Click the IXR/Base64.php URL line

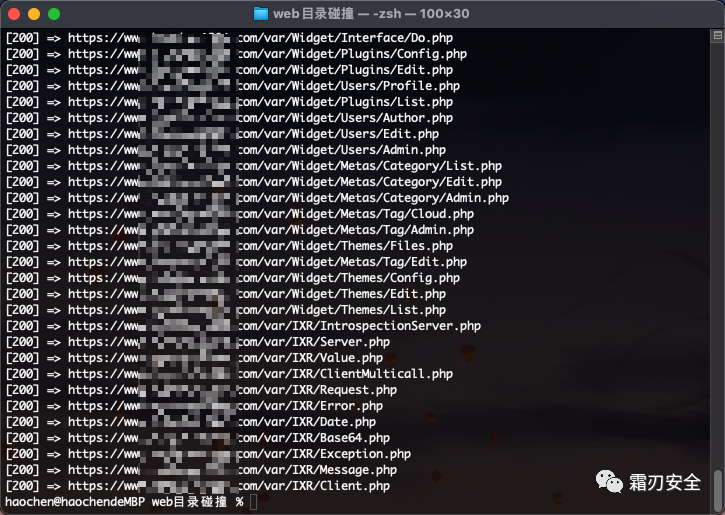(x=198, y=438)
